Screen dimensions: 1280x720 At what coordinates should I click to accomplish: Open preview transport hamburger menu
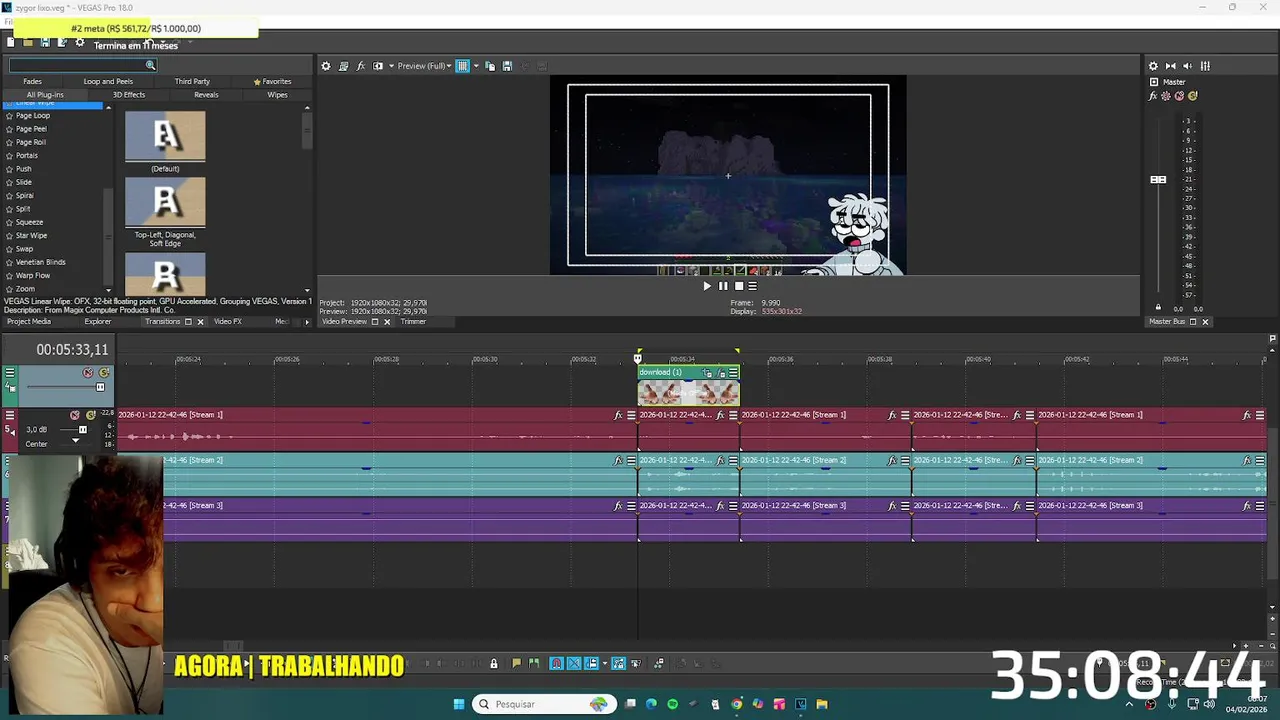pyautogui.click(x=753, y=286)
